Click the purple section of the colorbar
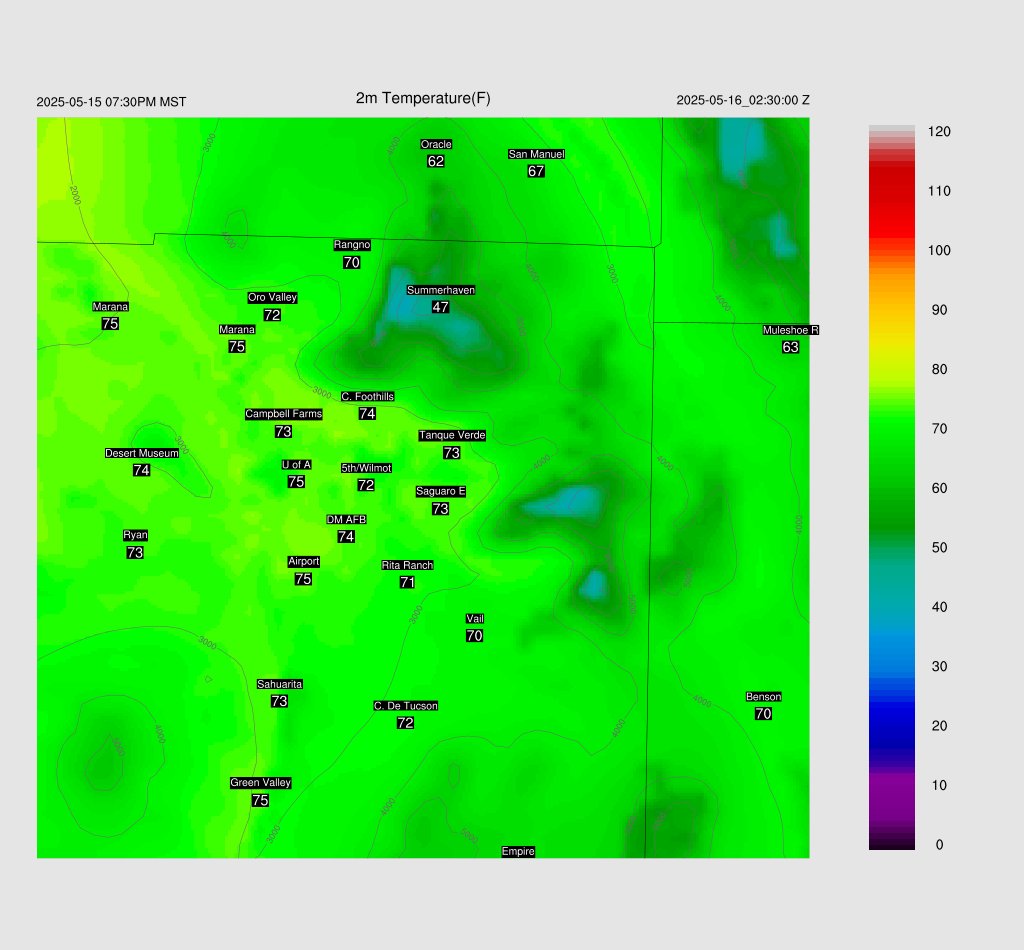 point(891,797)
